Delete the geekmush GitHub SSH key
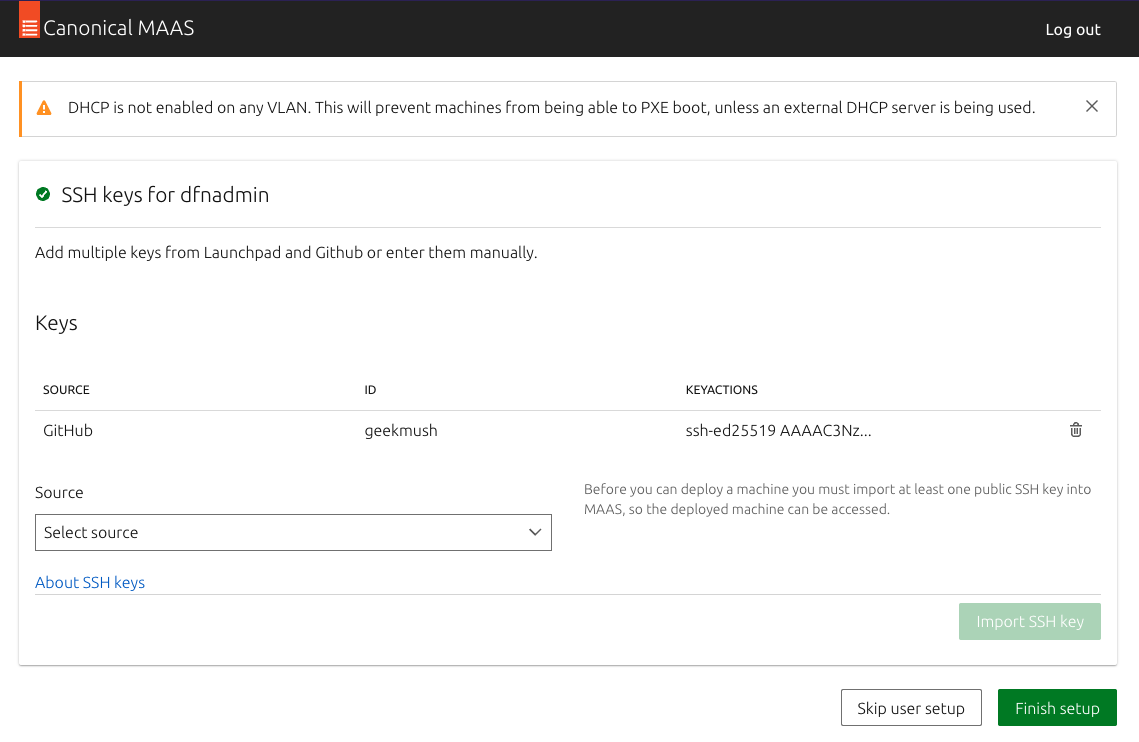 pyautogui.click(x=1076, y=430)
